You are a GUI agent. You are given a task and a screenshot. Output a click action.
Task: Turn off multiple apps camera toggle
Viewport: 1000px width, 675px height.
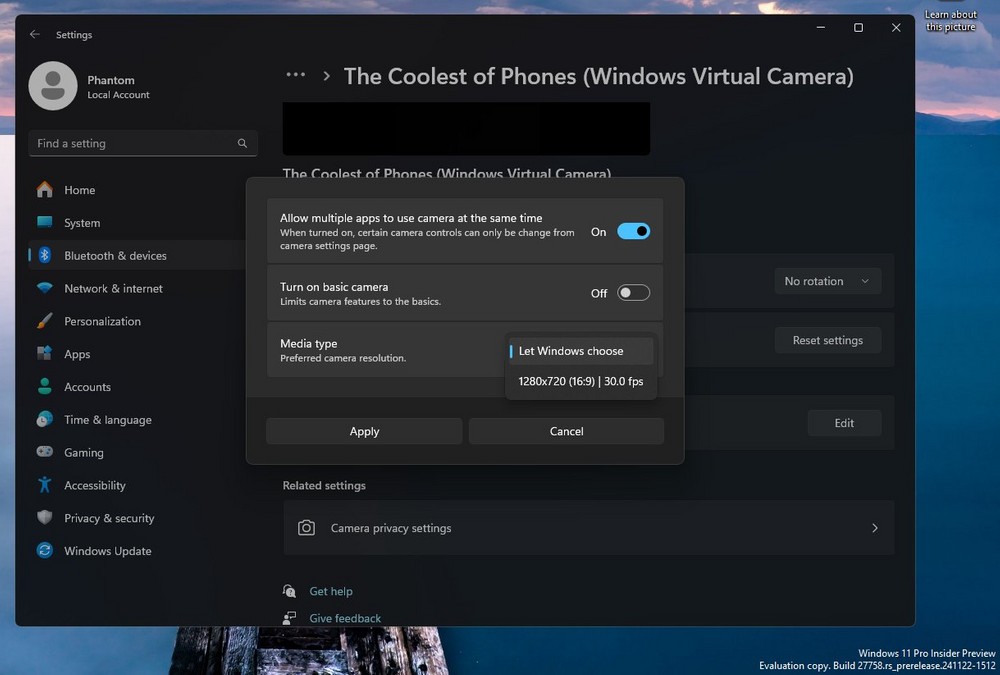click(633, 232)
